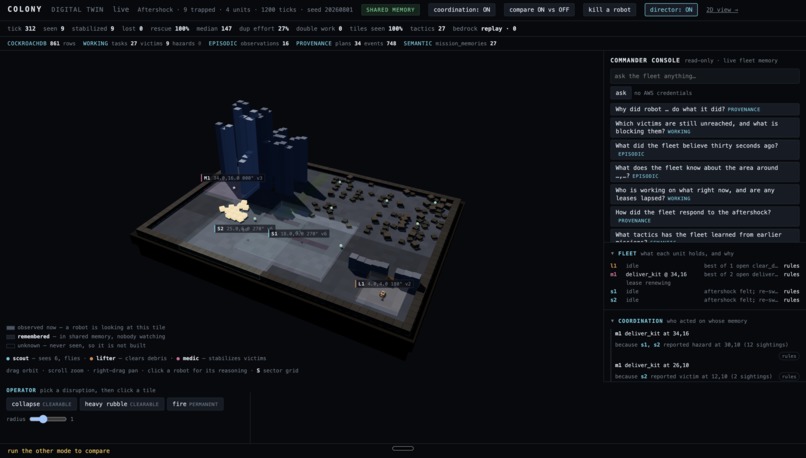Click the 'lease renewing' text under m1
The image size is (806, 458).
click(648, 283)
